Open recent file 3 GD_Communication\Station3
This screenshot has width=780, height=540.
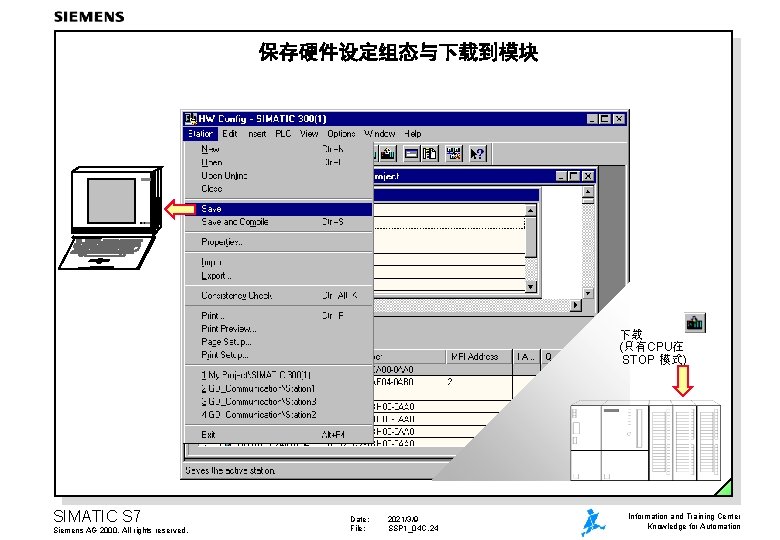point(279,401)
